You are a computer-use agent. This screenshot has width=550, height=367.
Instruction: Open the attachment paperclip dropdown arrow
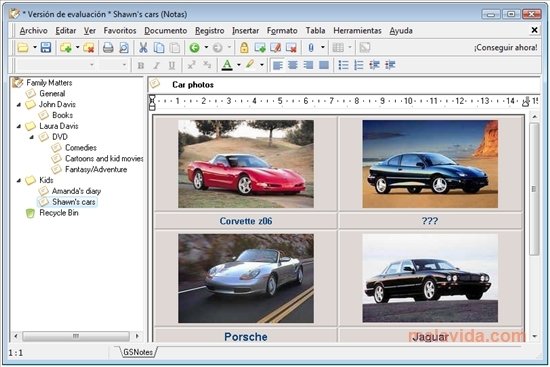point(323,47)
